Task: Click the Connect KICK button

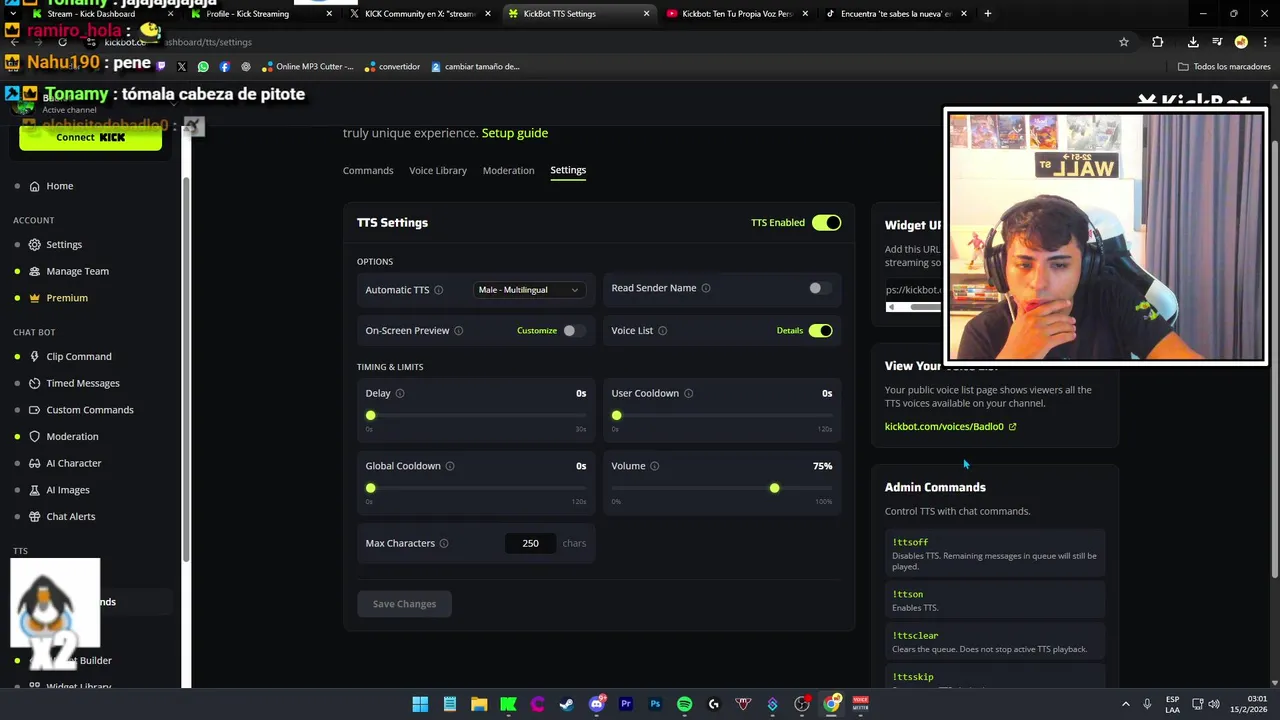Action: 90,138
